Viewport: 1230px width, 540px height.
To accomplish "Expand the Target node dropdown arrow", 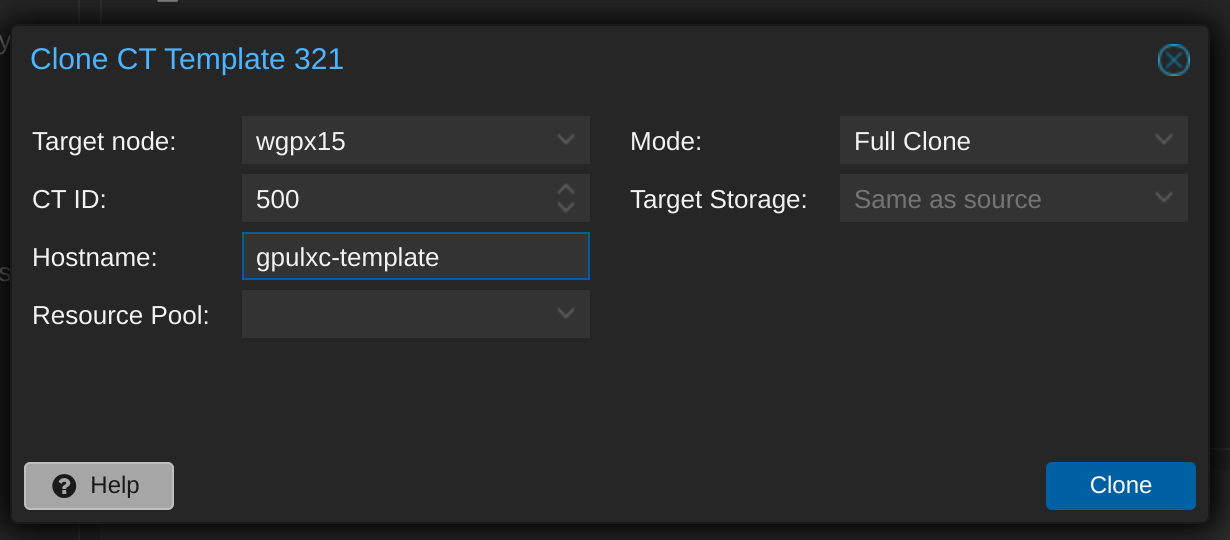I will click(x=566, y=140).
